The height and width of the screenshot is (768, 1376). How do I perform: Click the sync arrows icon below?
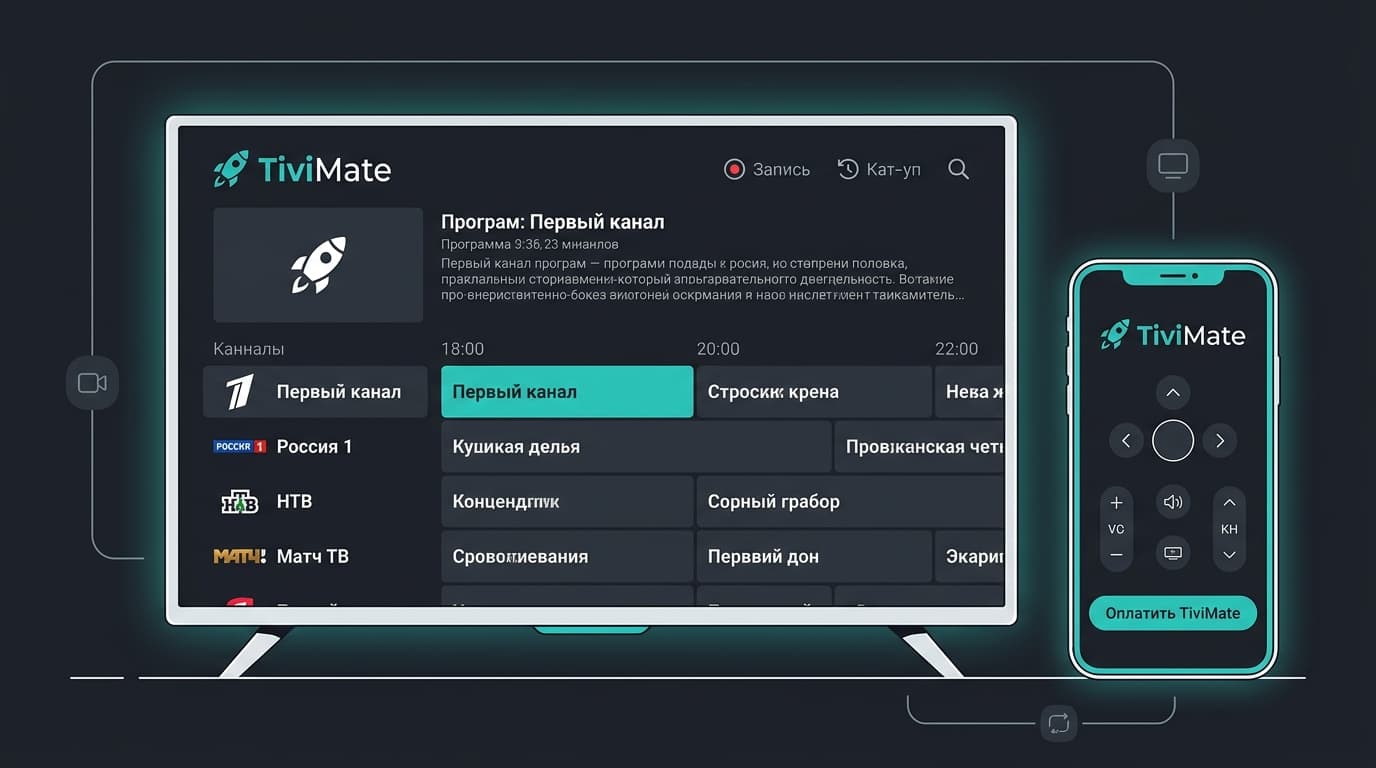point(1059,722)
